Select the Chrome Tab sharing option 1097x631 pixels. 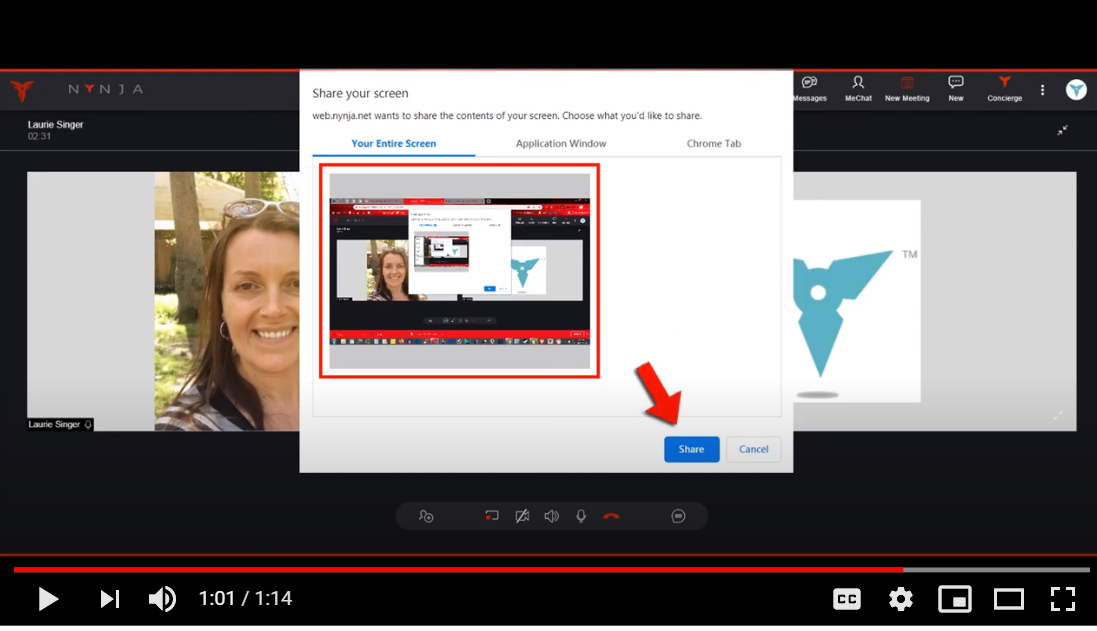[713, 143]
